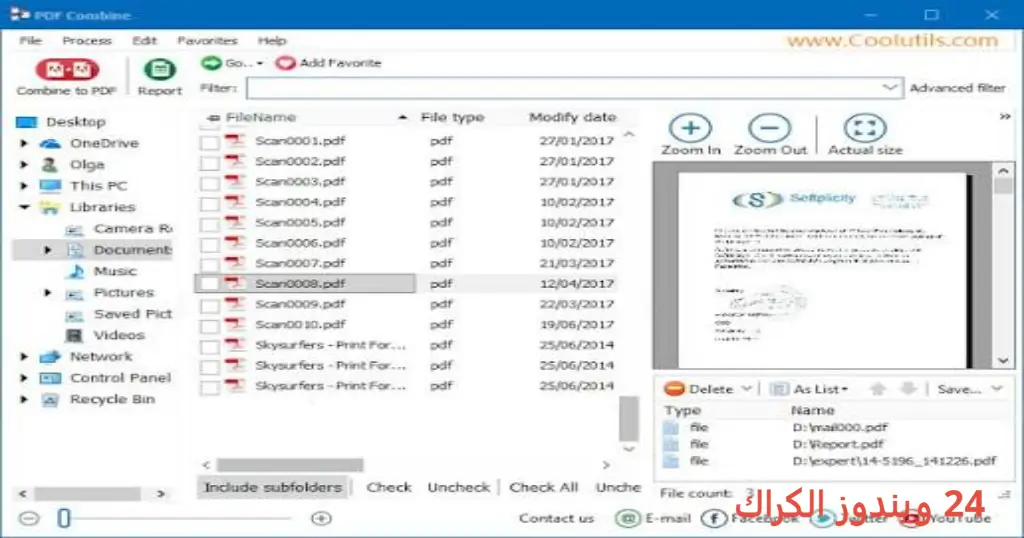Image resolution: width=1024 pixels, height=538 pixels.
Task: Open the Process menu
Action: (87, 40)
